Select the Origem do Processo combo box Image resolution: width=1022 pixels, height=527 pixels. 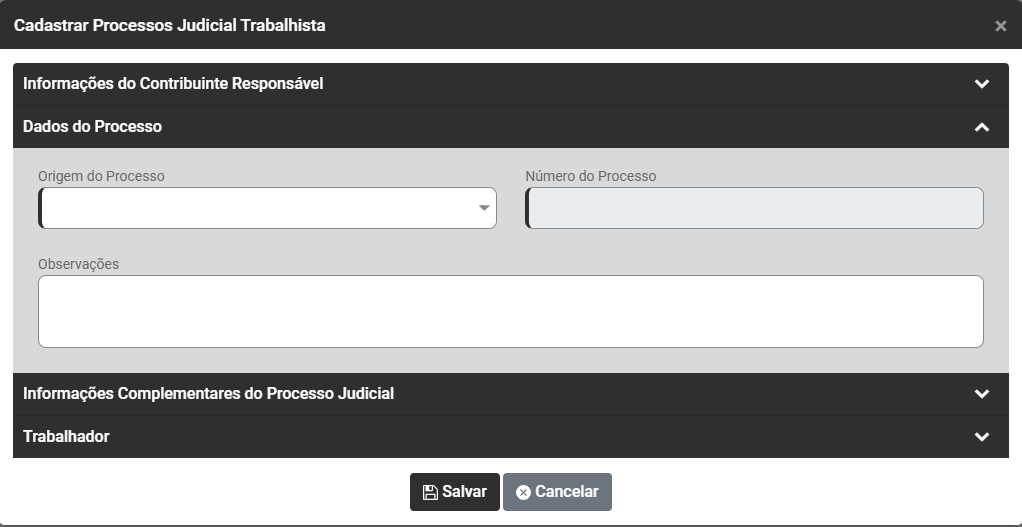point(260,208)
